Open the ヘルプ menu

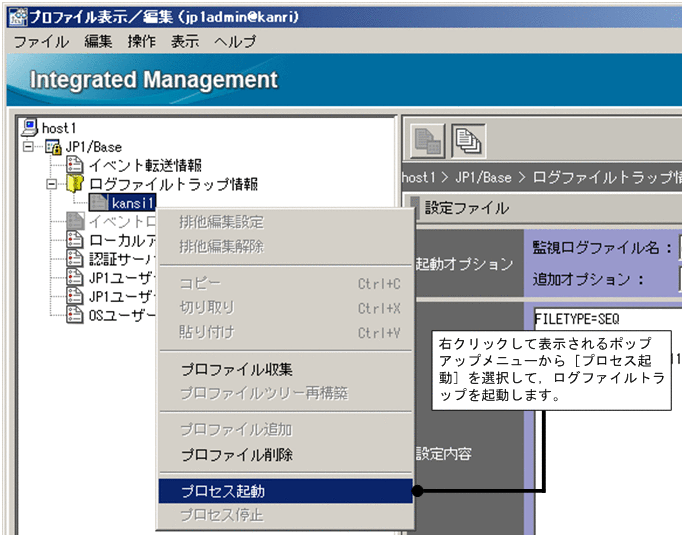click(x=235, y=41)
